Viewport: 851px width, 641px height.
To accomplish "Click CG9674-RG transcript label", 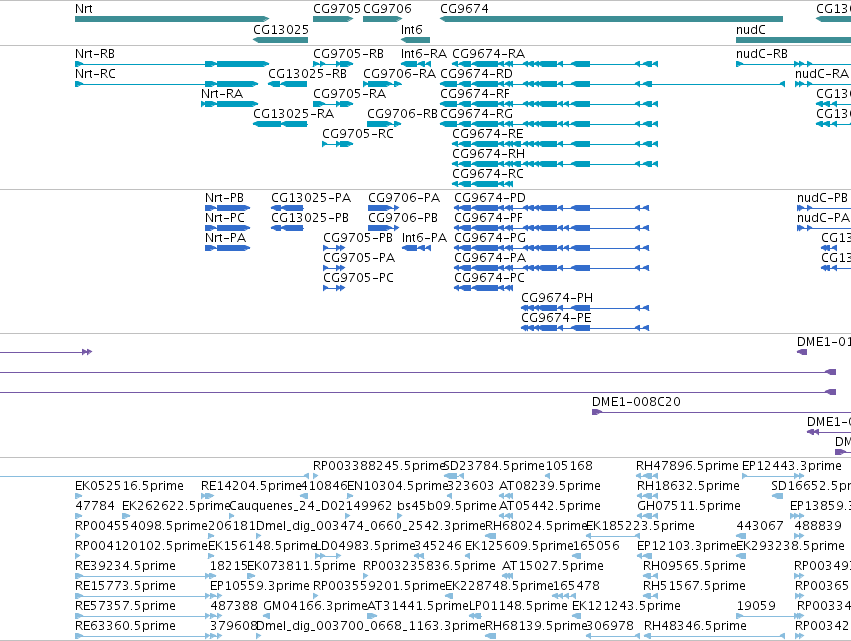I will [477, 114].
